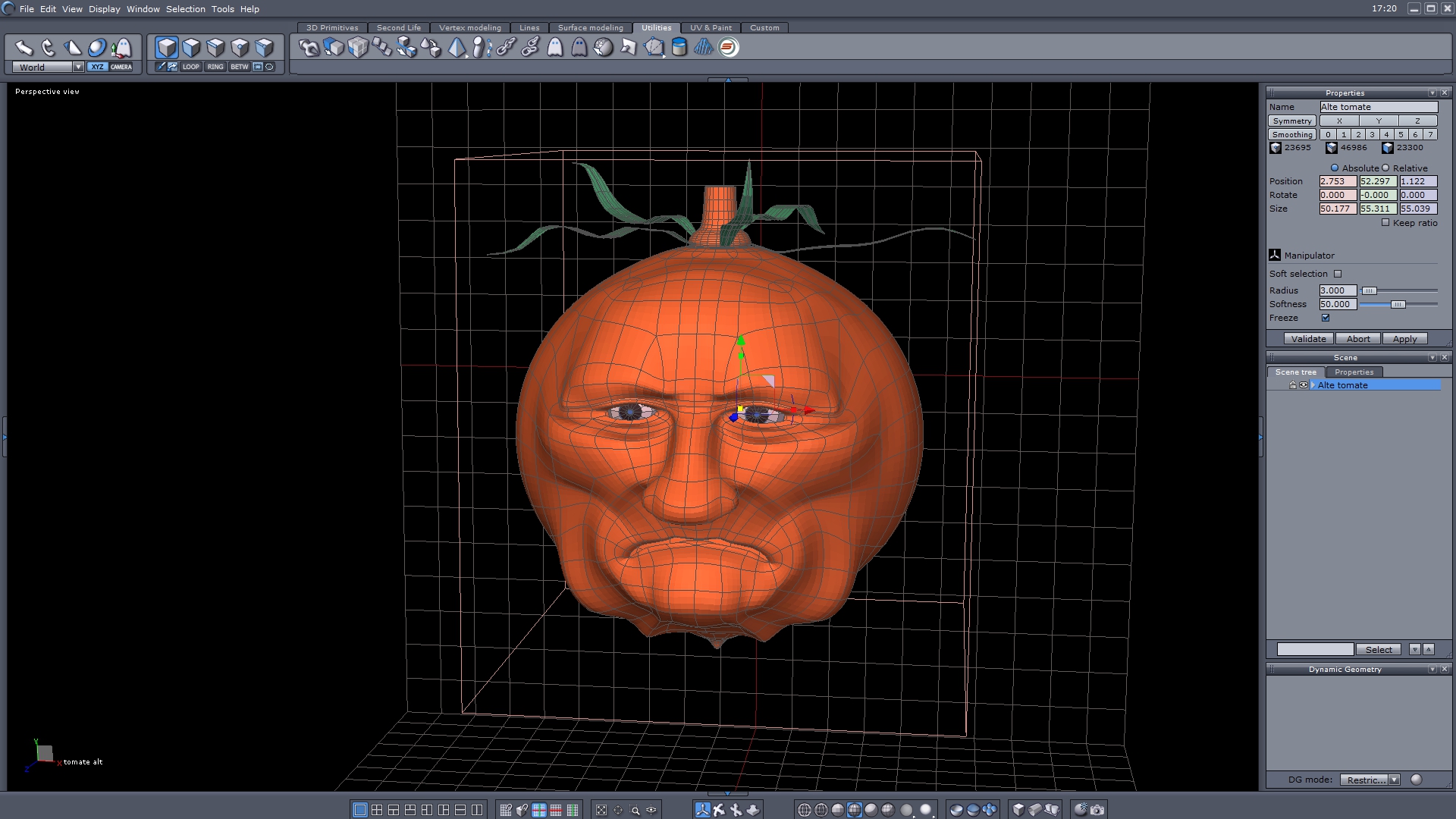Click the zoom magnifier view icon
The image size is (1456, 819).
coord(635,810)
